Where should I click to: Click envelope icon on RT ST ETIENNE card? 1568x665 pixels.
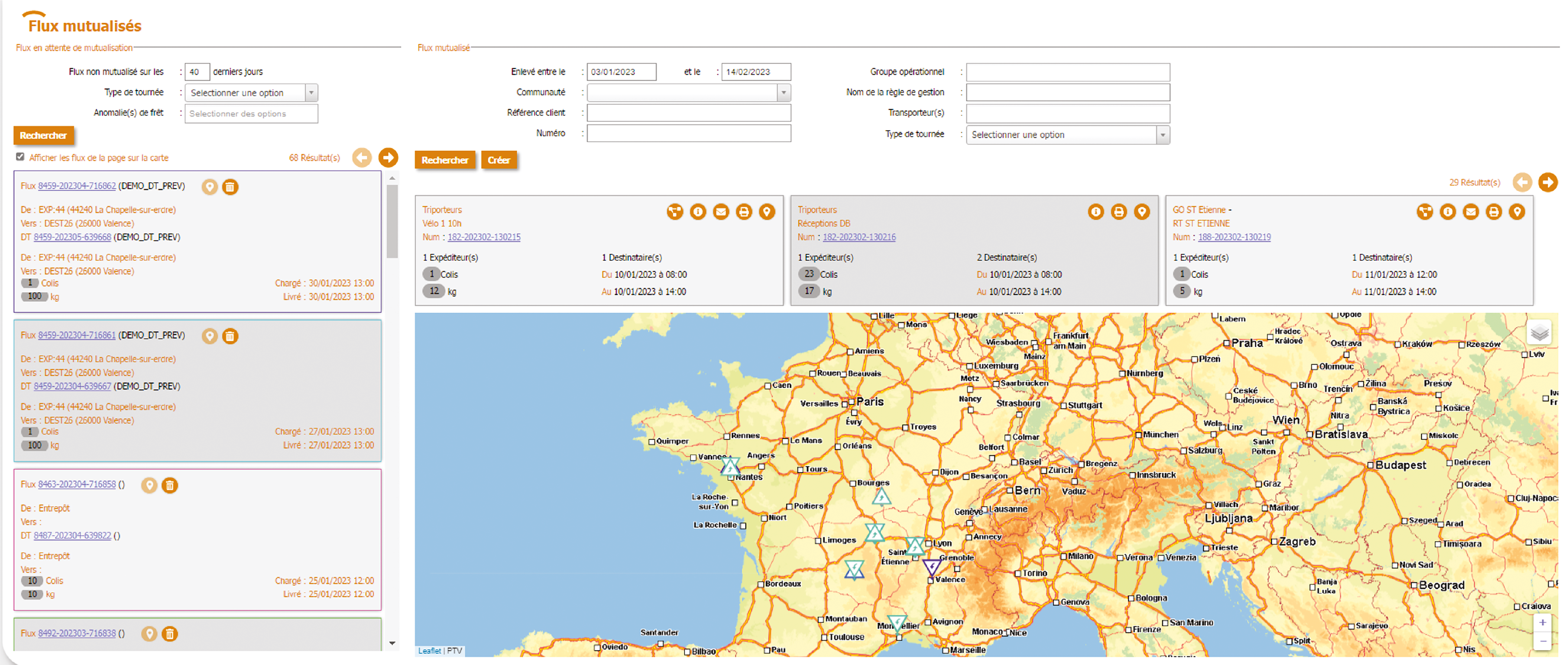(x=1471, y=212)
